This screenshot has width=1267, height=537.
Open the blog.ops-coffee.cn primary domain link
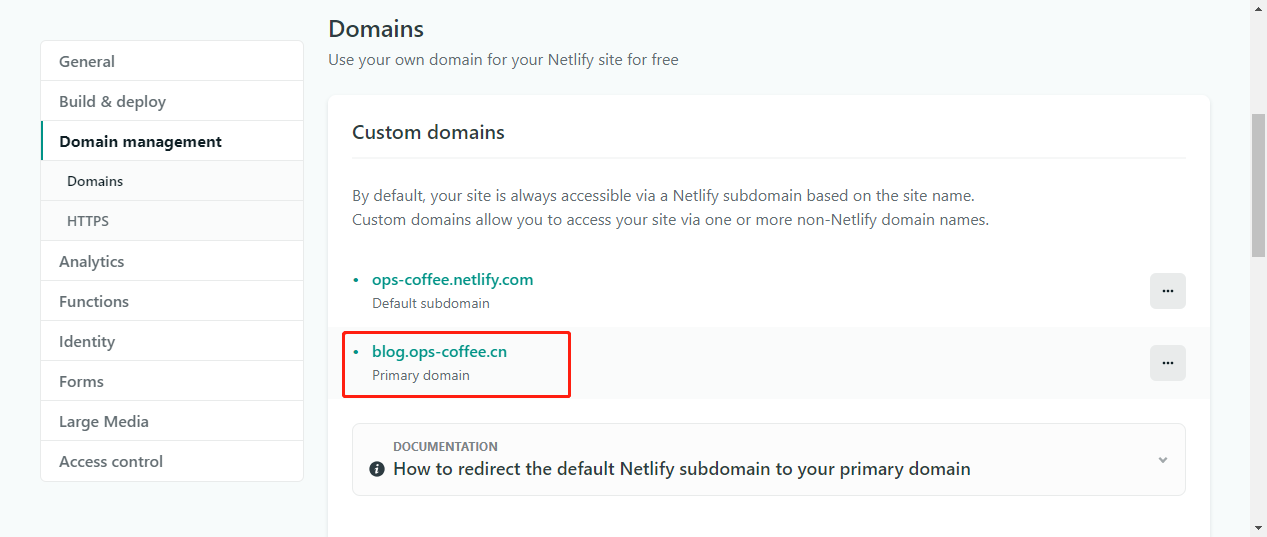click(439, 352)
